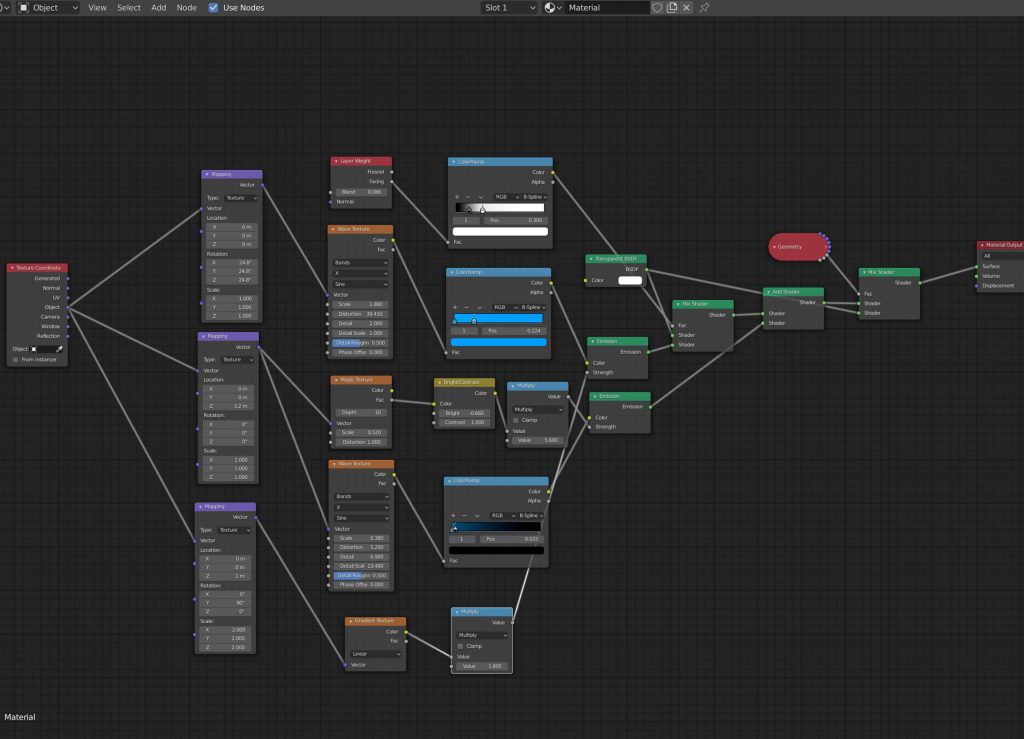Open the Node menu
Viewport: 1024px width, 739px height.
click(x=187, y=7)
